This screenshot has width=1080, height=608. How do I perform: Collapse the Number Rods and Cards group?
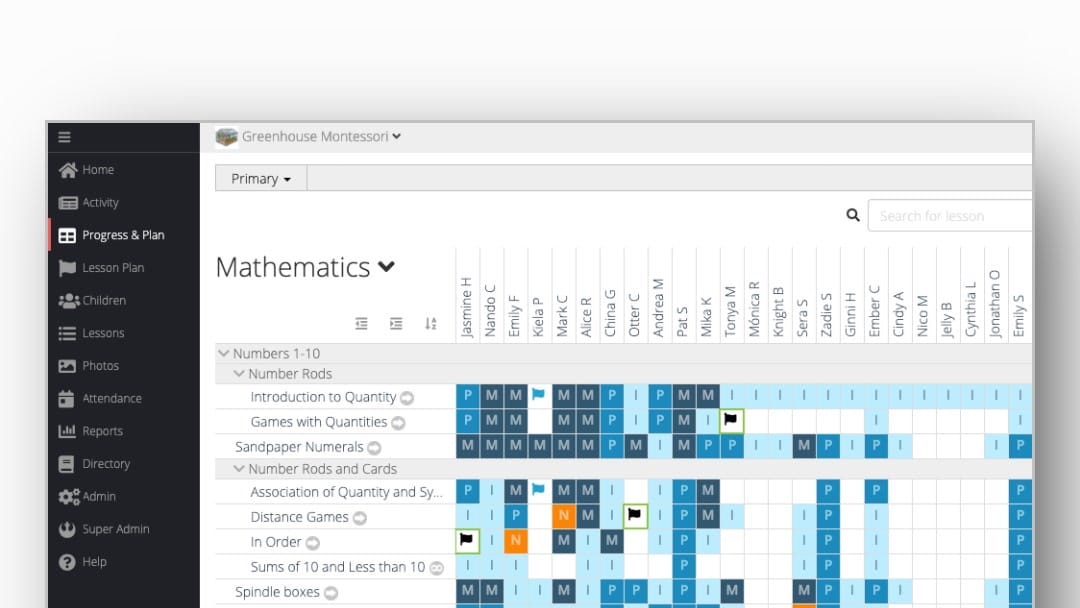(x=239, y=469)
